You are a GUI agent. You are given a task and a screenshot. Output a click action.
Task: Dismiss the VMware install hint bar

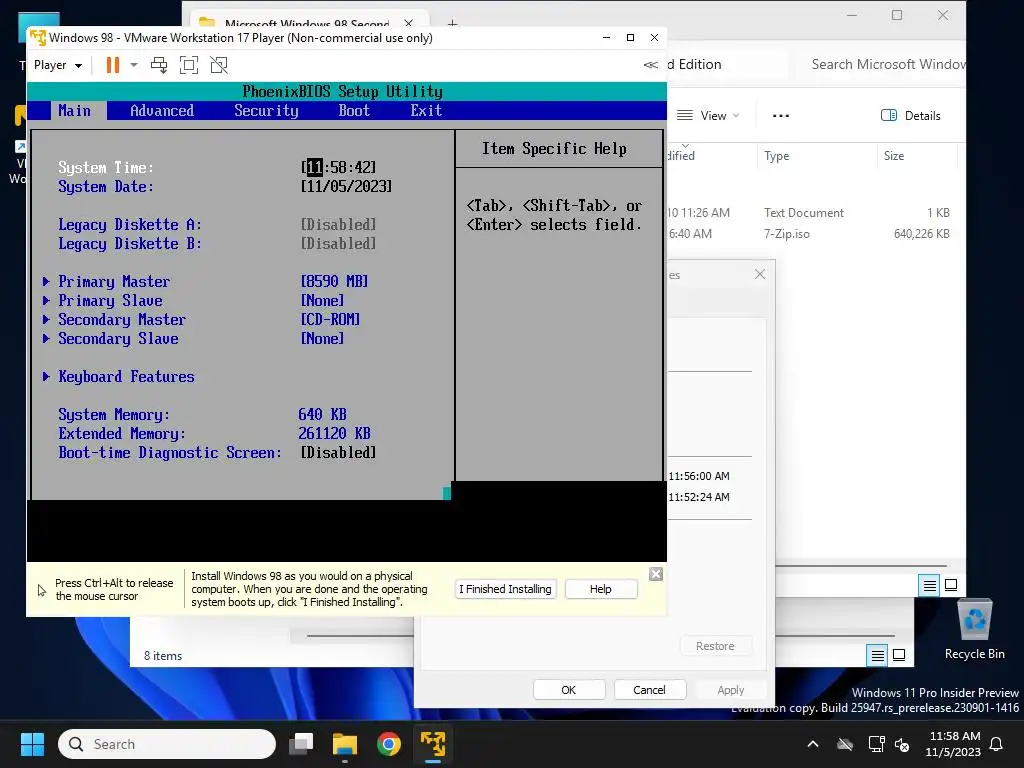[656, 574]
